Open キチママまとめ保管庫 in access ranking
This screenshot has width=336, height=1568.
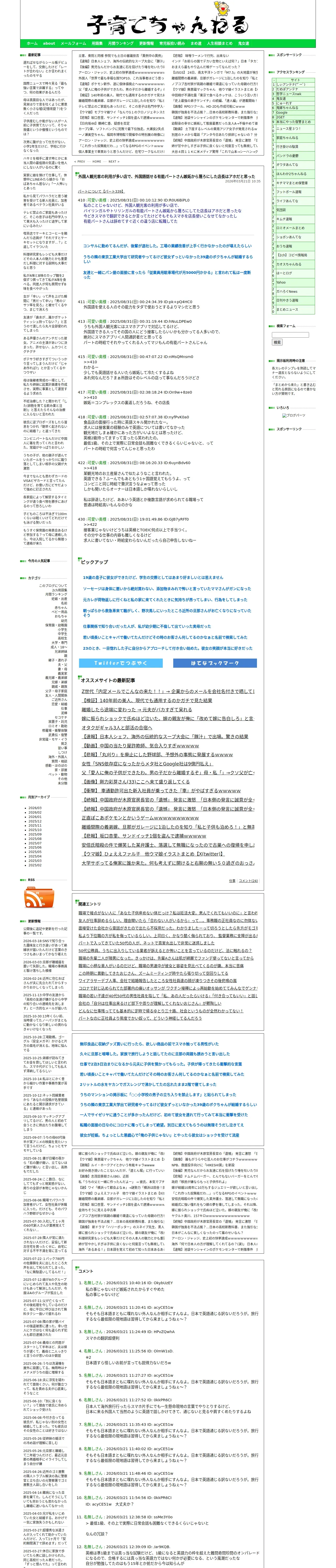point(292,183)
